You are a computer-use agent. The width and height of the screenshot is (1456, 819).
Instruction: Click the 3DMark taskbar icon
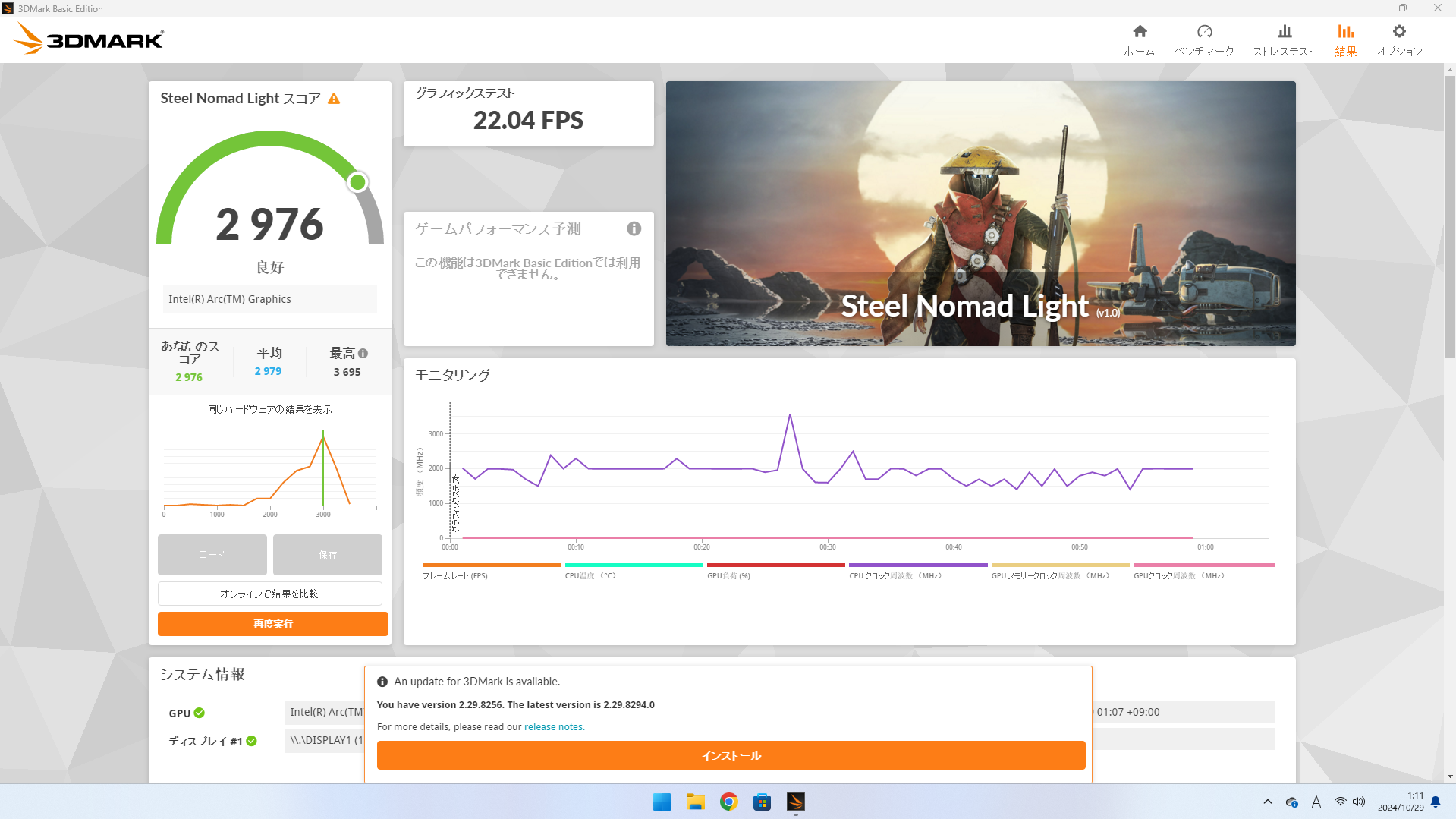795,802
